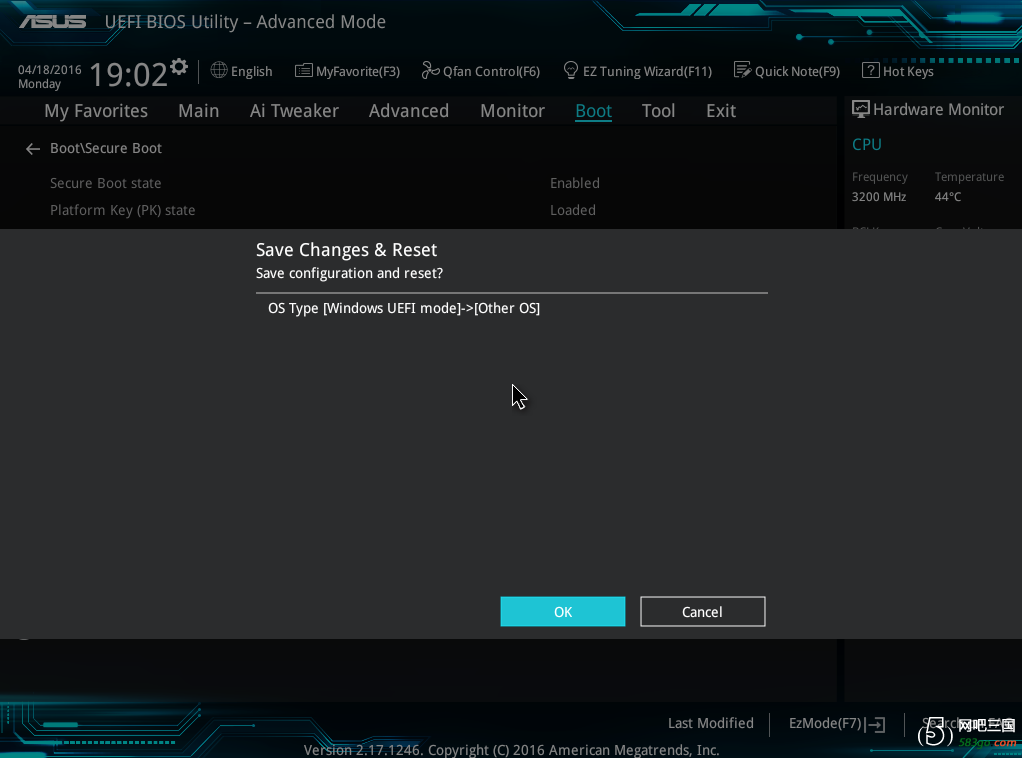Click the Save configuration and reset? prompt

point(349,273)
